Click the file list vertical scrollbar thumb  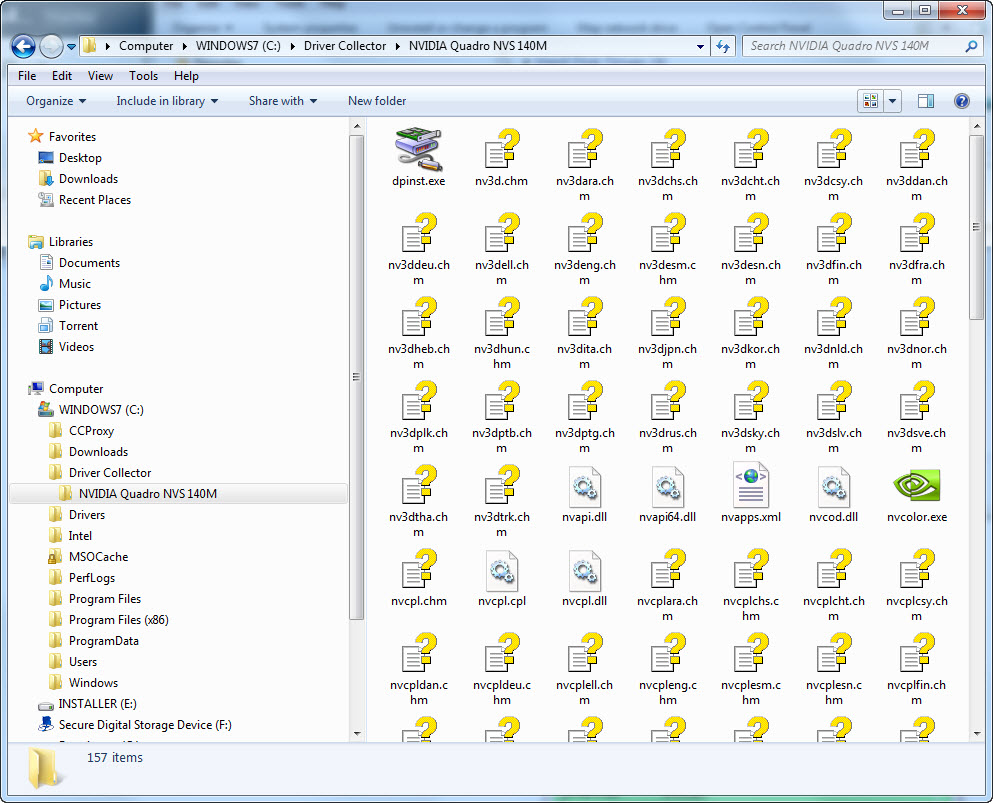click(x=976, y=226)
